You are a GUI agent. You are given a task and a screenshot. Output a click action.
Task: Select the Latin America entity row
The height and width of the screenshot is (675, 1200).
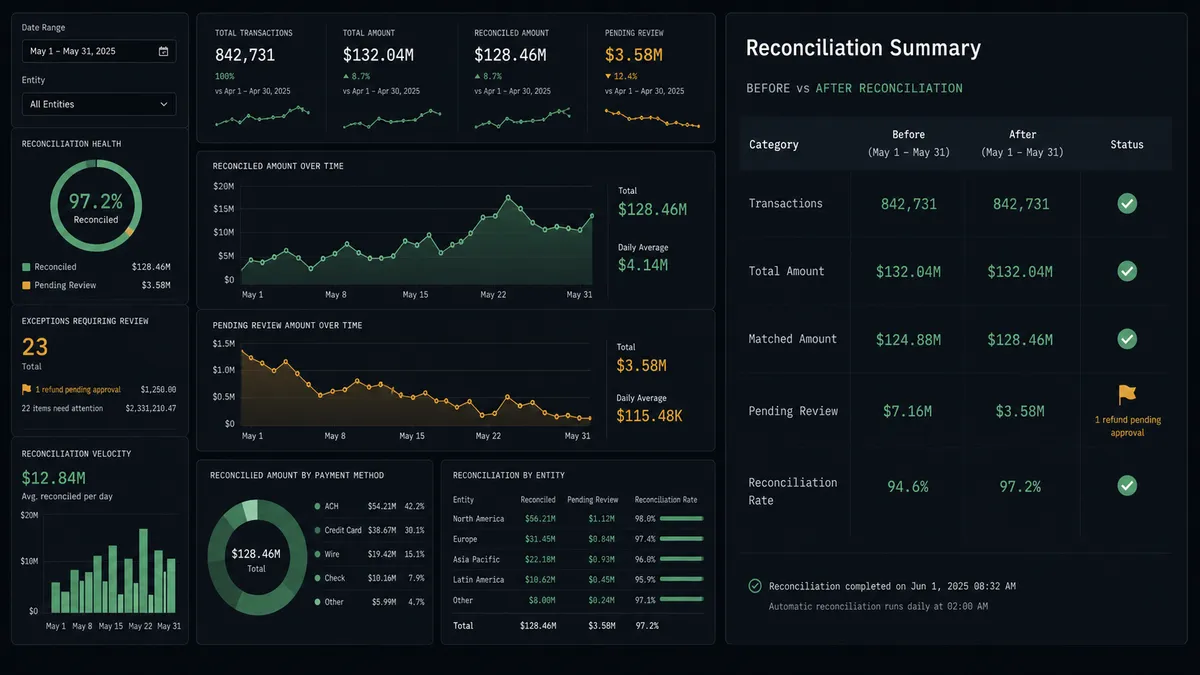click(x=578, y=580)
